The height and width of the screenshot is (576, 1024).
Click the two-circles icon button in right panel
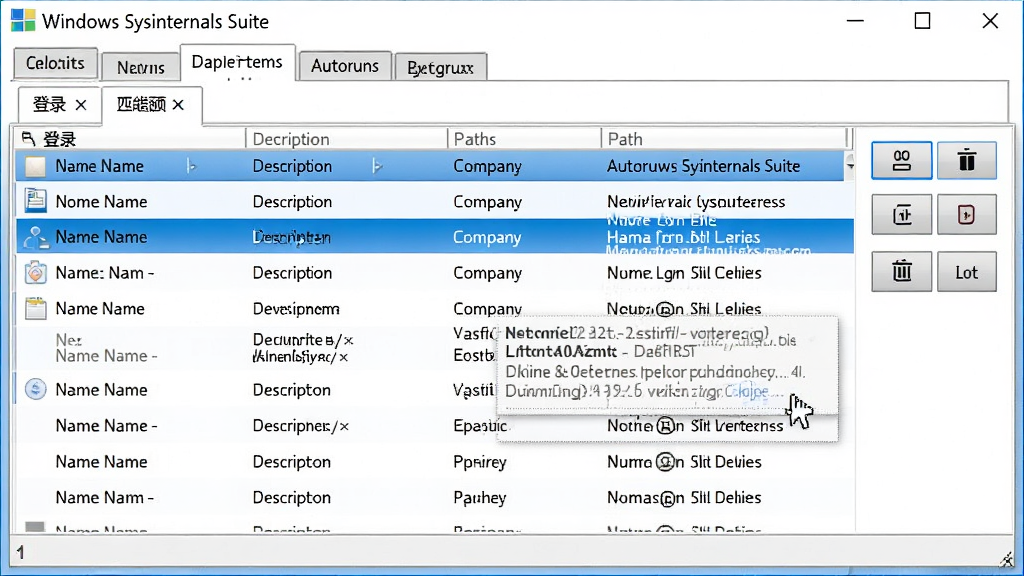tap(901, 160)
